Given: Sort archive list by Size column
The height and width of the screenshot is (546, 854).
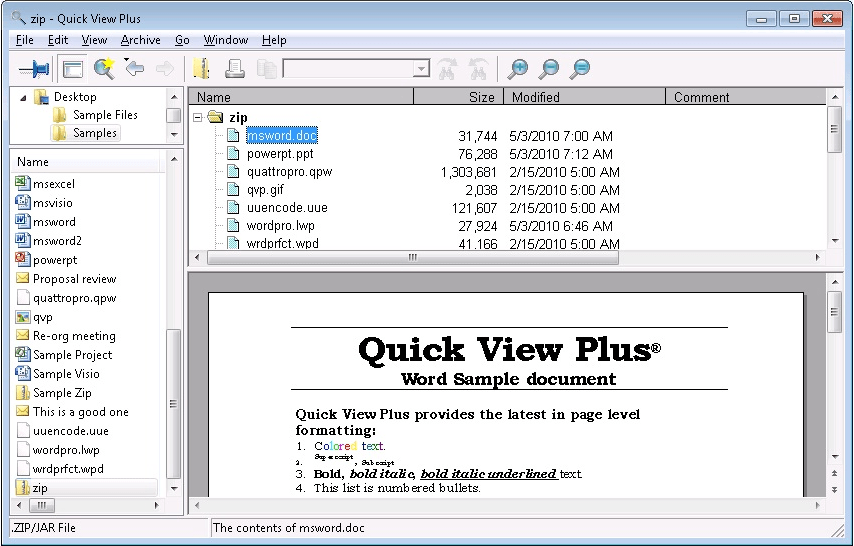Looking at the screenshot, I should coord(459,97).
